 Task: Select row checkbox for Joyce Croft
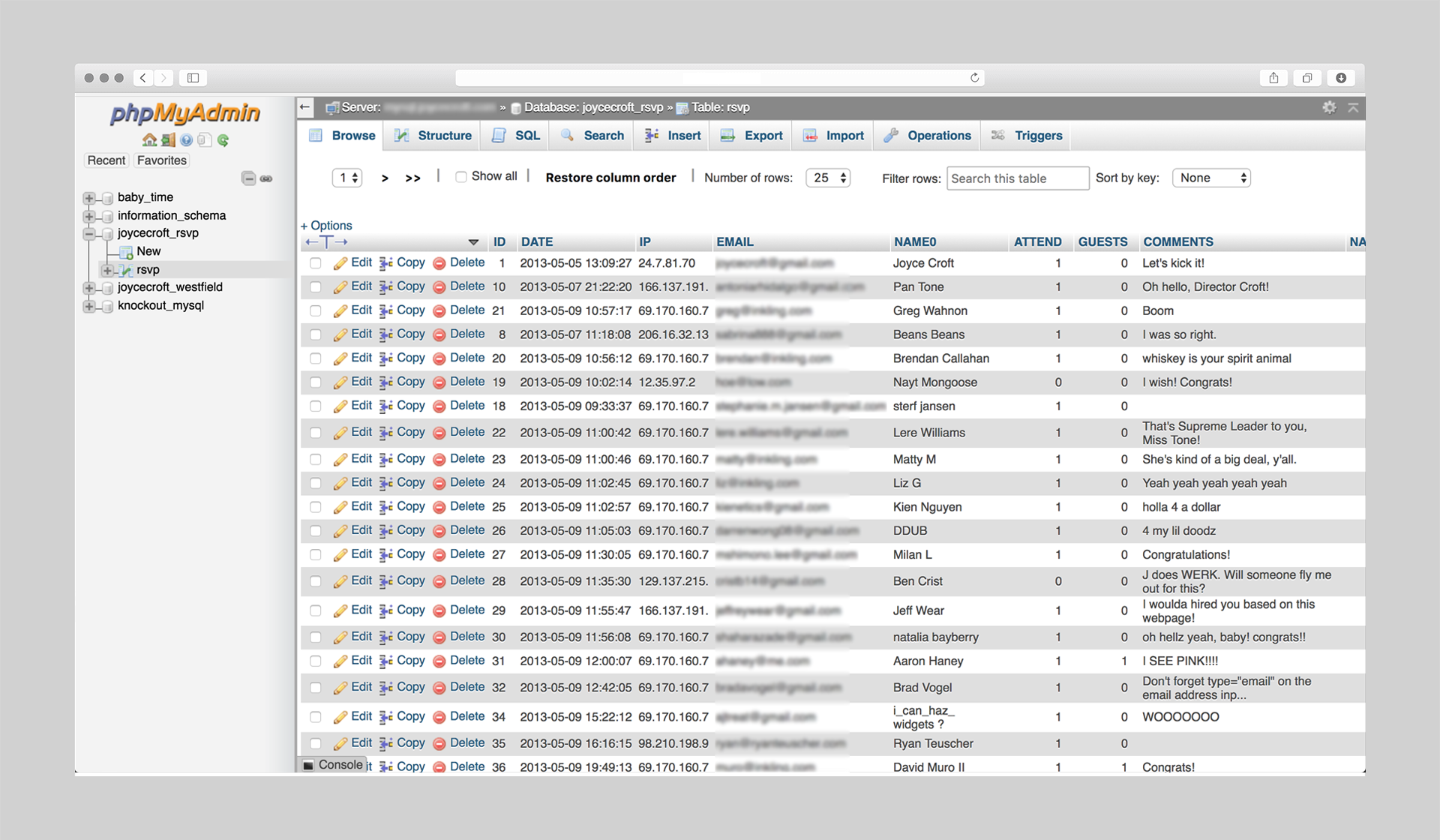315,263
